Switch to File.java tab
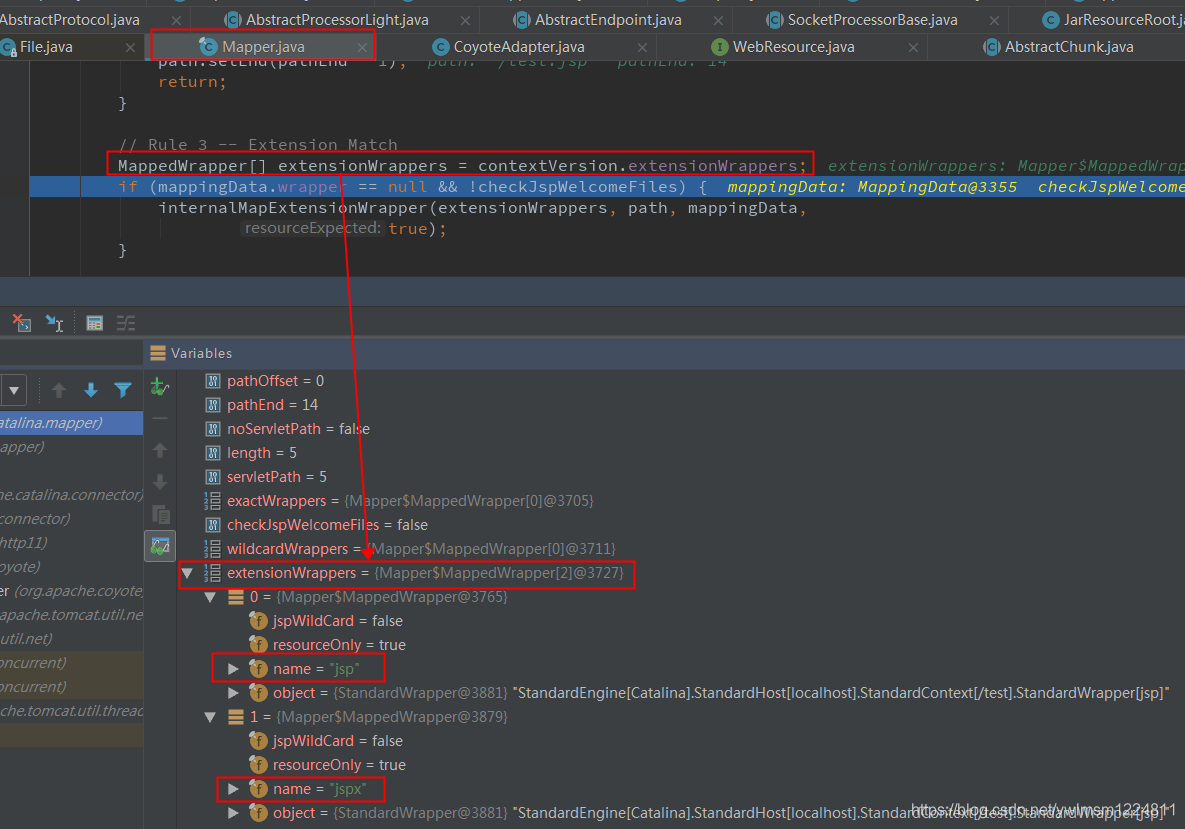This screenshot has width=1185, height=829. point(45,47)
